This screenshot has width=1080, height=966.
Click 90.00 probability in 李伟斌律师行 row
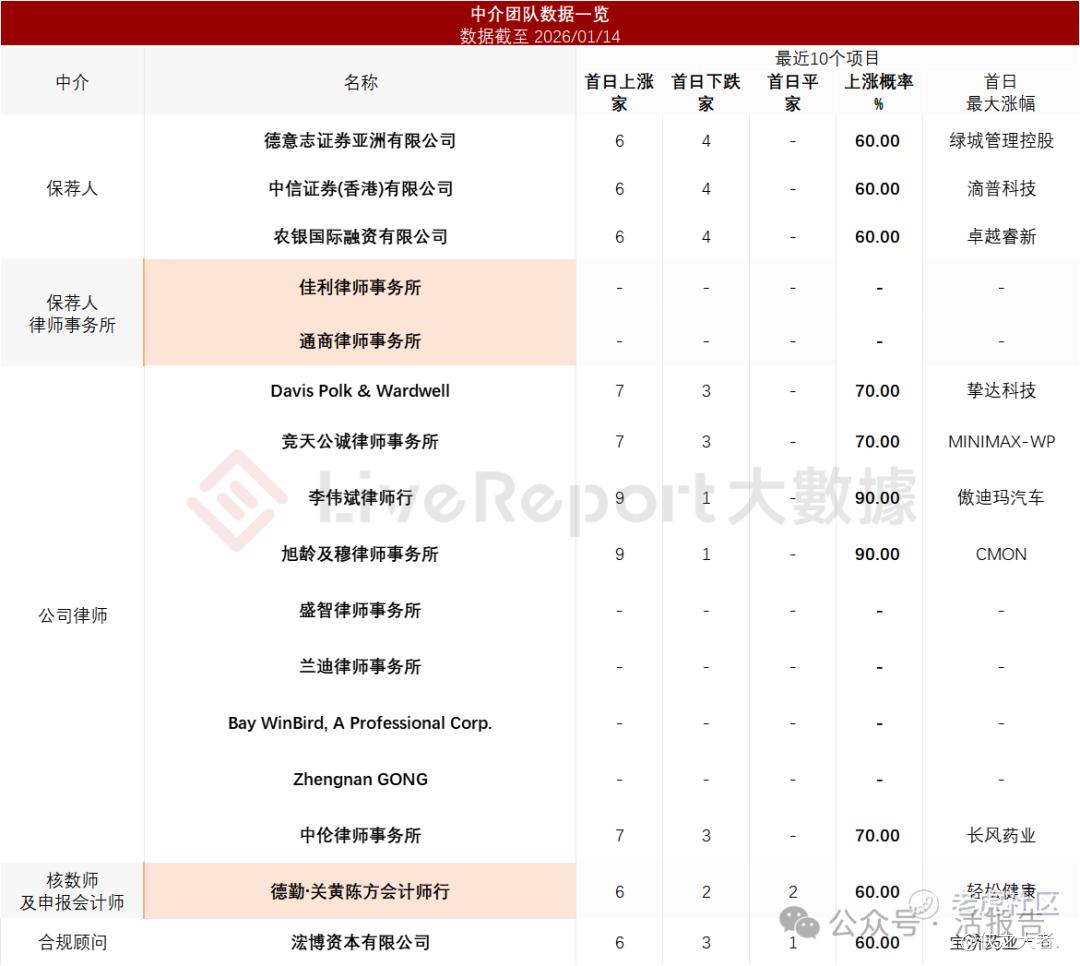coord(877,497)
